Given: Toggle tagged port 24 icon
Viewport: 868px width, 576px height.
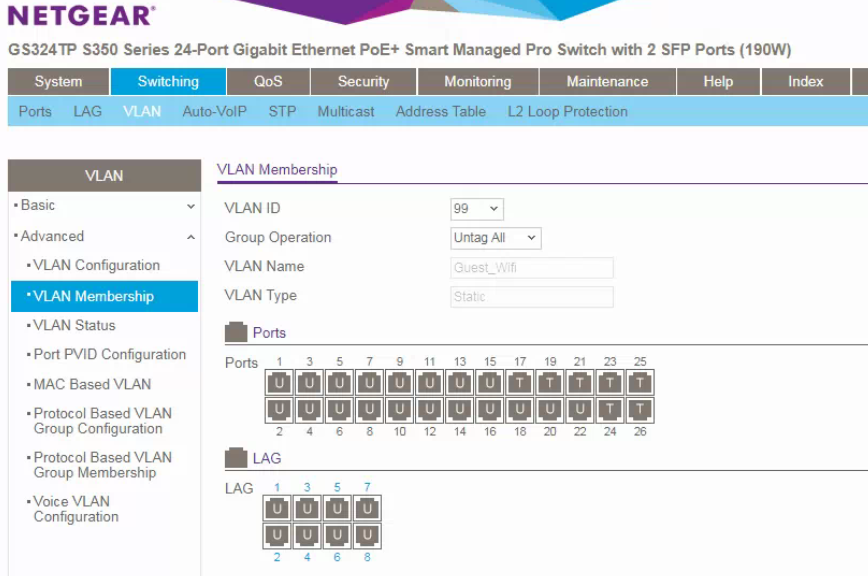Looking at the screenshot, I should click(x=609, y=409).
